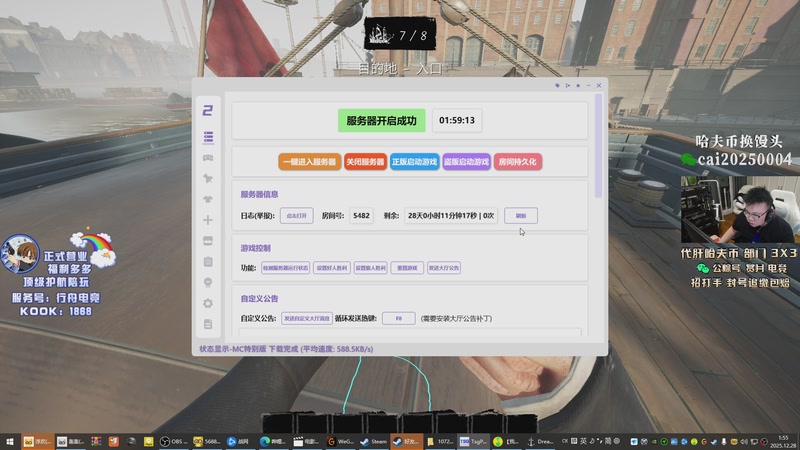Click the remaining time 28天0小时11分钟17秒 field
Viewport: 800px width, 450px height.
[451, 216]
